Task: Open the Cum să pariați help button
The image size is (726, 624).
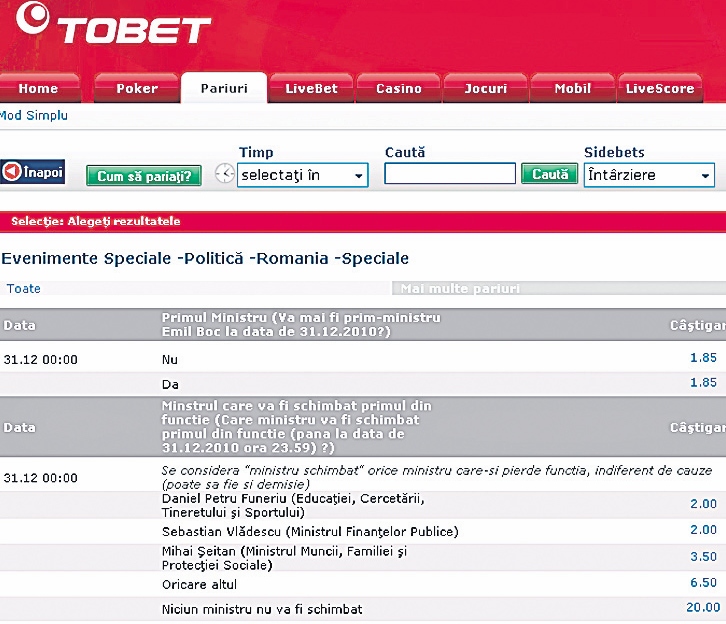Action: [x=144, y=176]
